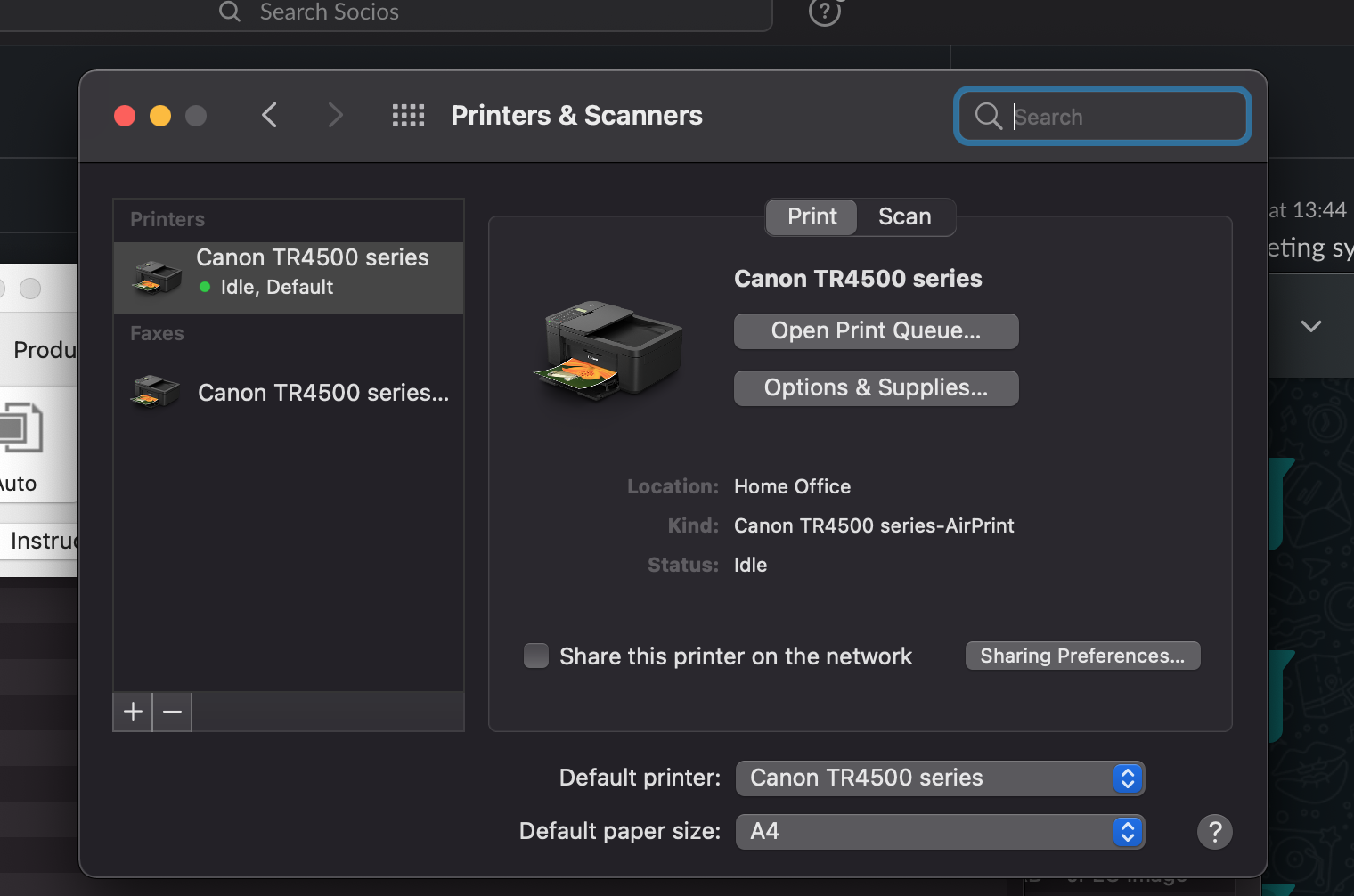Screen dimensions: 1354x896
Task: Open Sharing Preferences
Action: pyautogui.click(x=1082, y=656)
